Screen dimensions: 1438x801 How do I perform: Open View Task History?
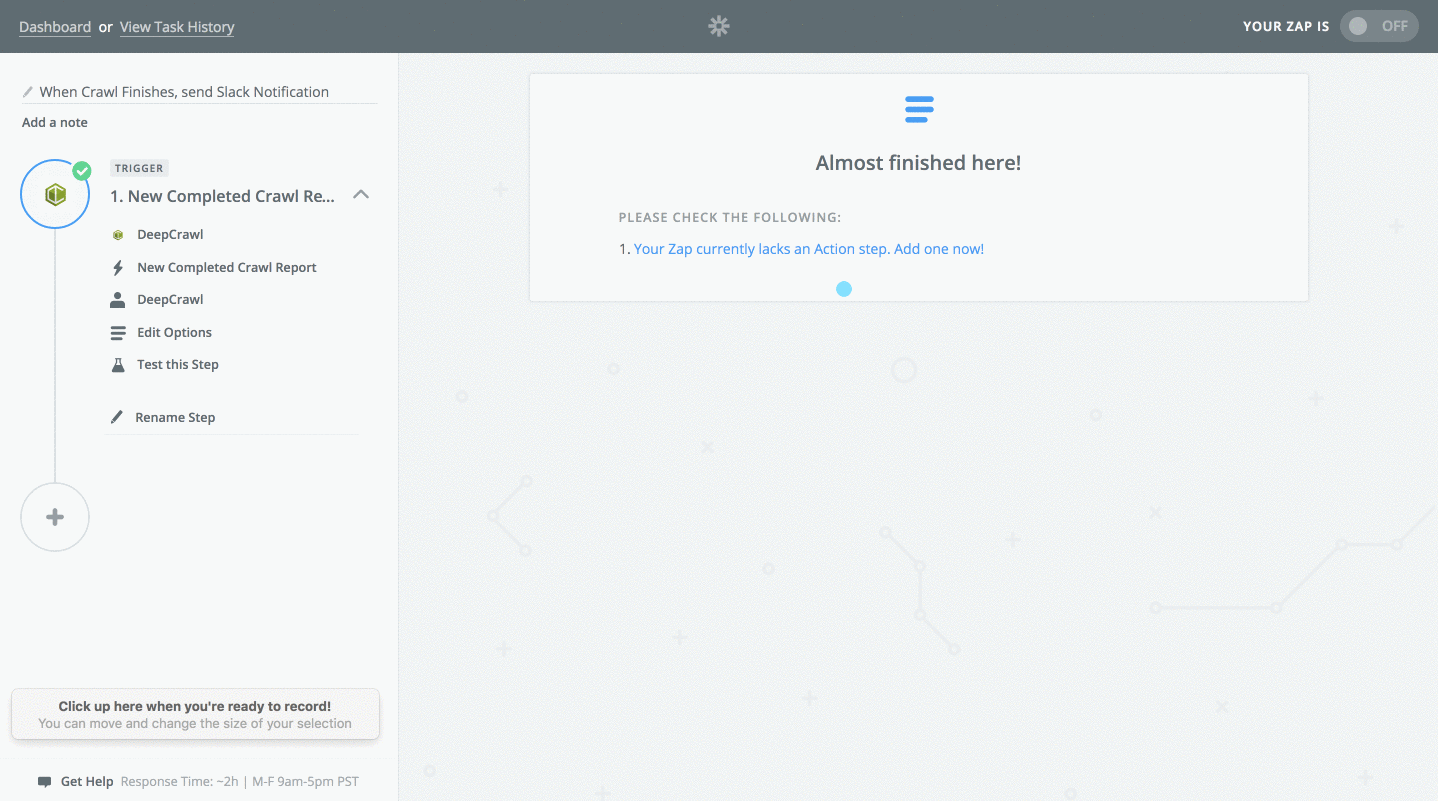coord(177,27)
